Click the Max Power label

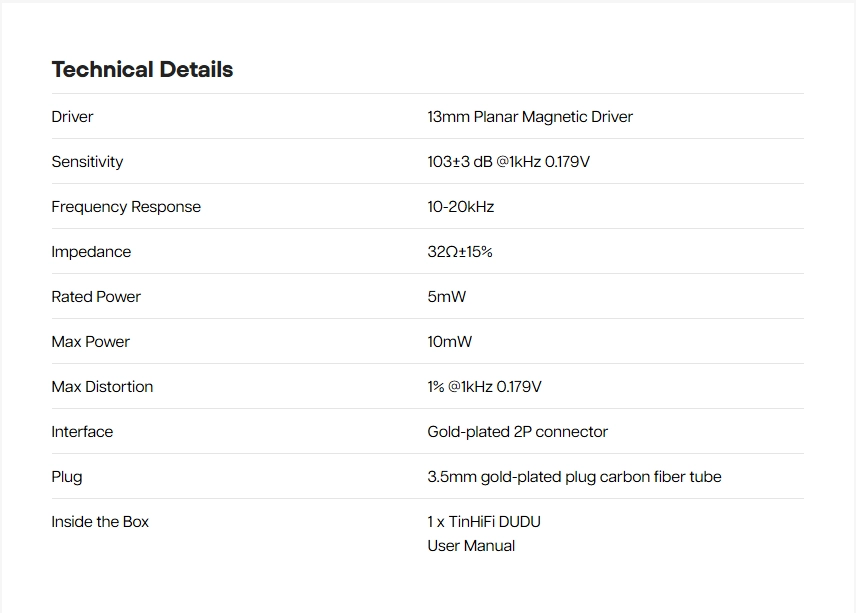pyautogui.click(x=90, y=342)
